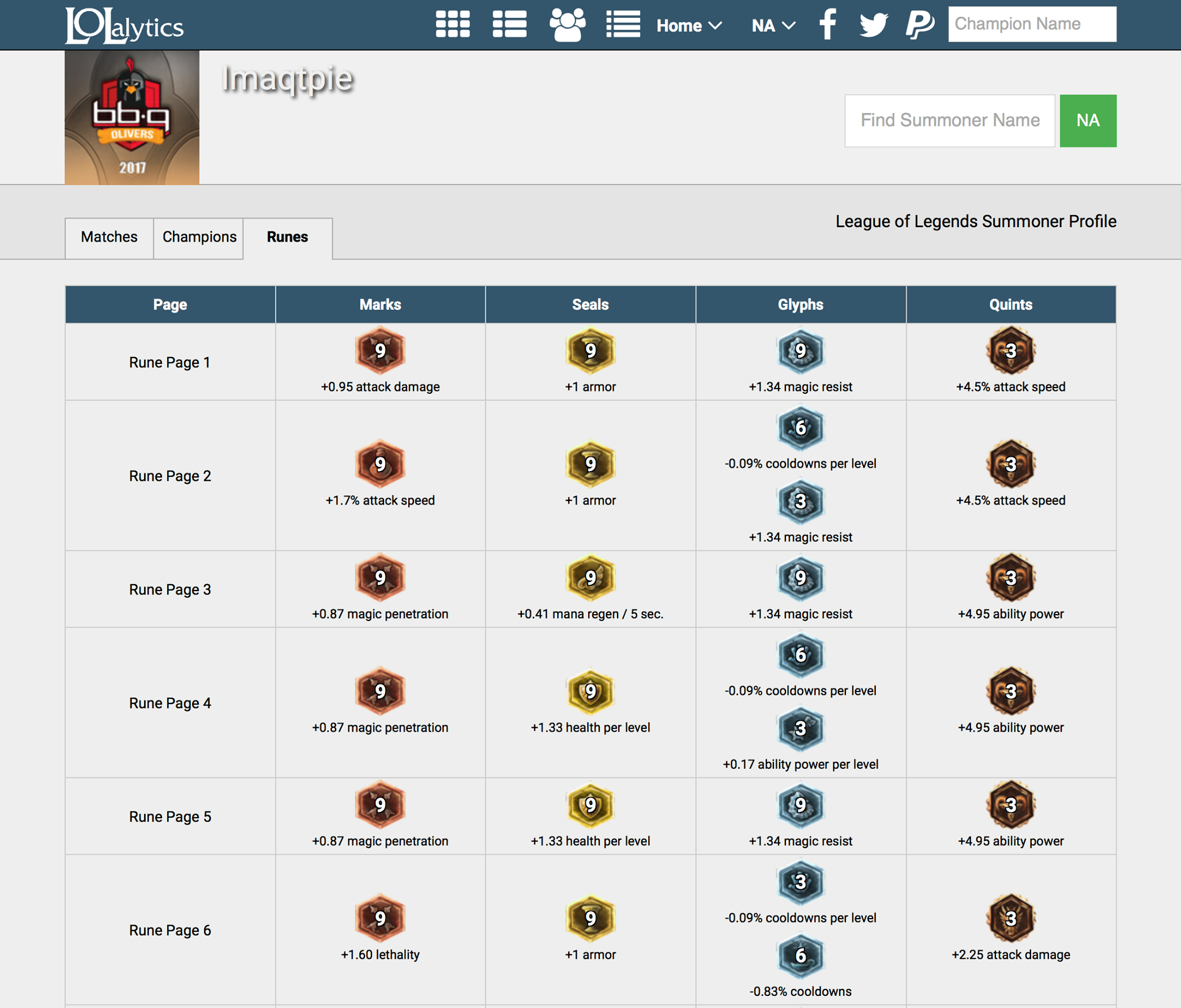Open the grid view icon in header
This screenshot has height=1008, width=1181.
(453, 25)
